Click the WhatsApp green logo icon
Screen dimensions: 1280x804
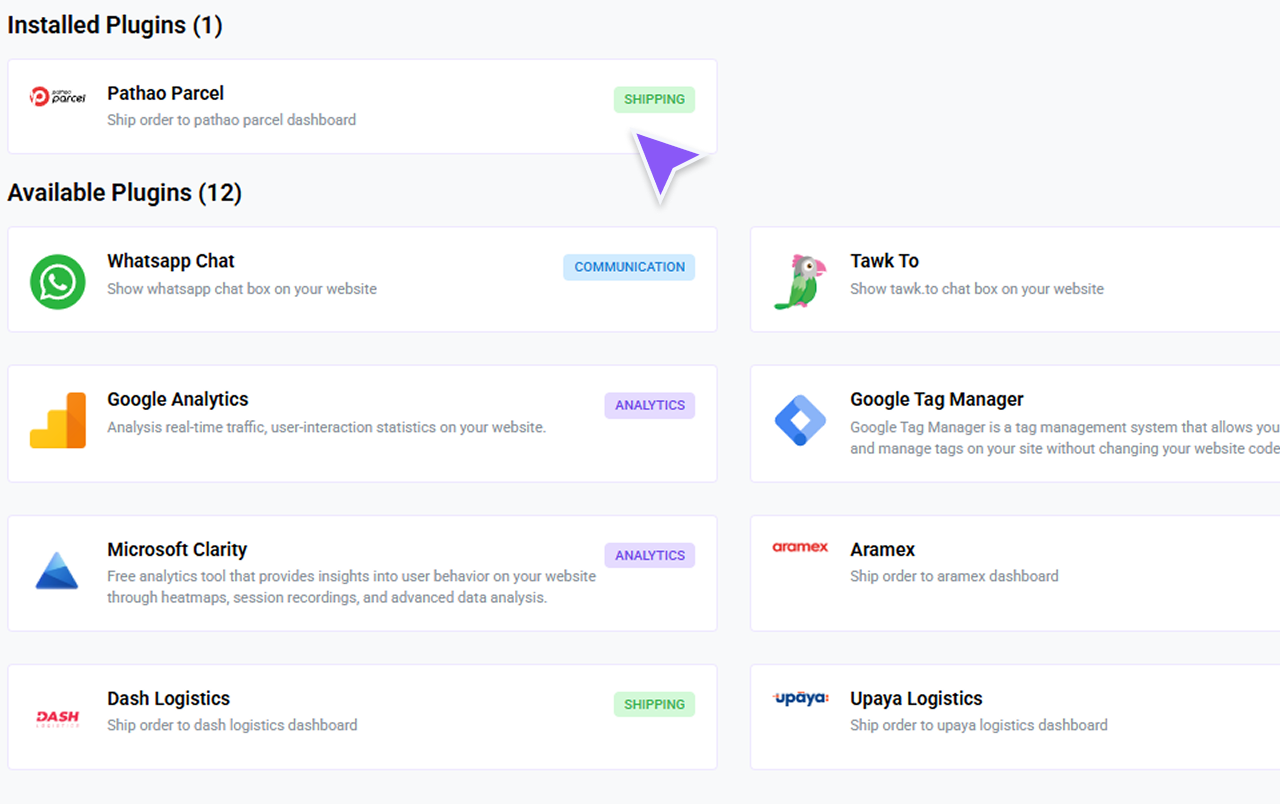57,281
